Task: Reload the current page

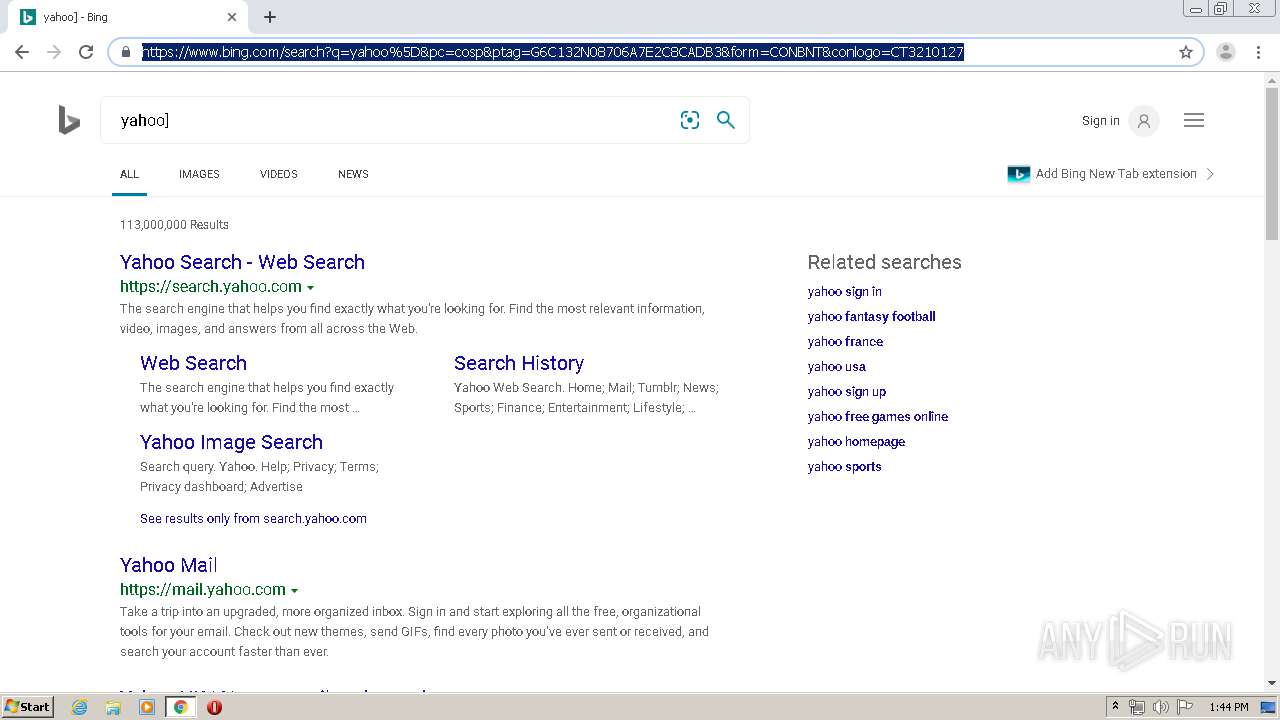Action: pos(86,52)
